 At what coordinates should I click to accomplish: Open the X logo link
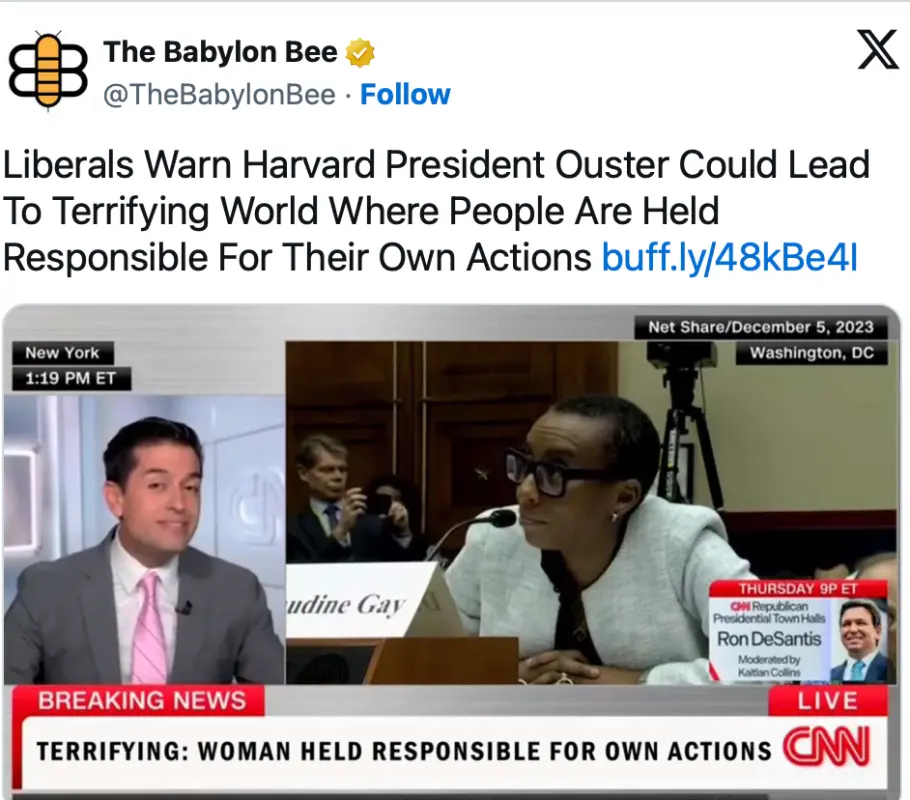[878, 50]
